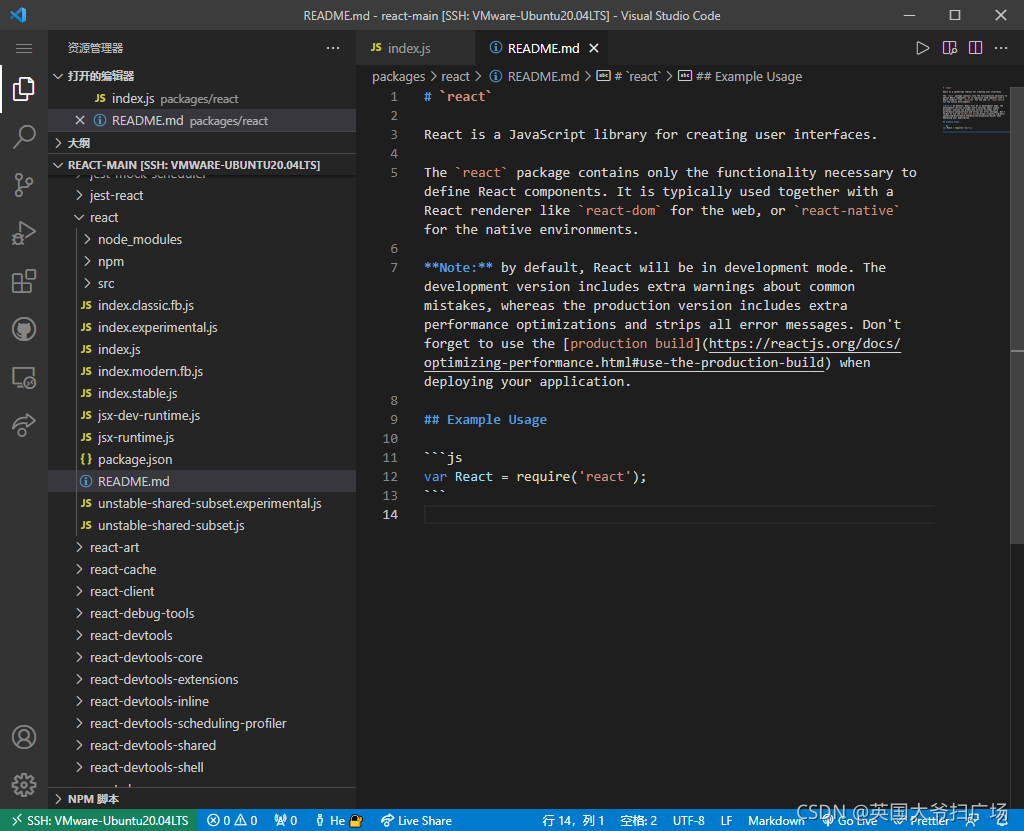The height and width of the screenshot is (831, 1024).
Task: Open index.modern.fb.js file
Action: coord(202,371)
